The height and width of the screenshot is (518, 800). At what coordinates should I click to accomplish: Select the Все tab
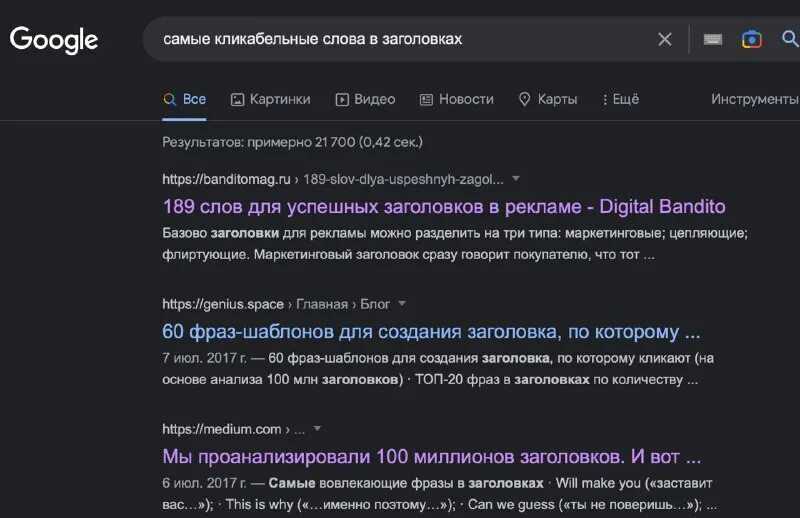coord(184,99)
